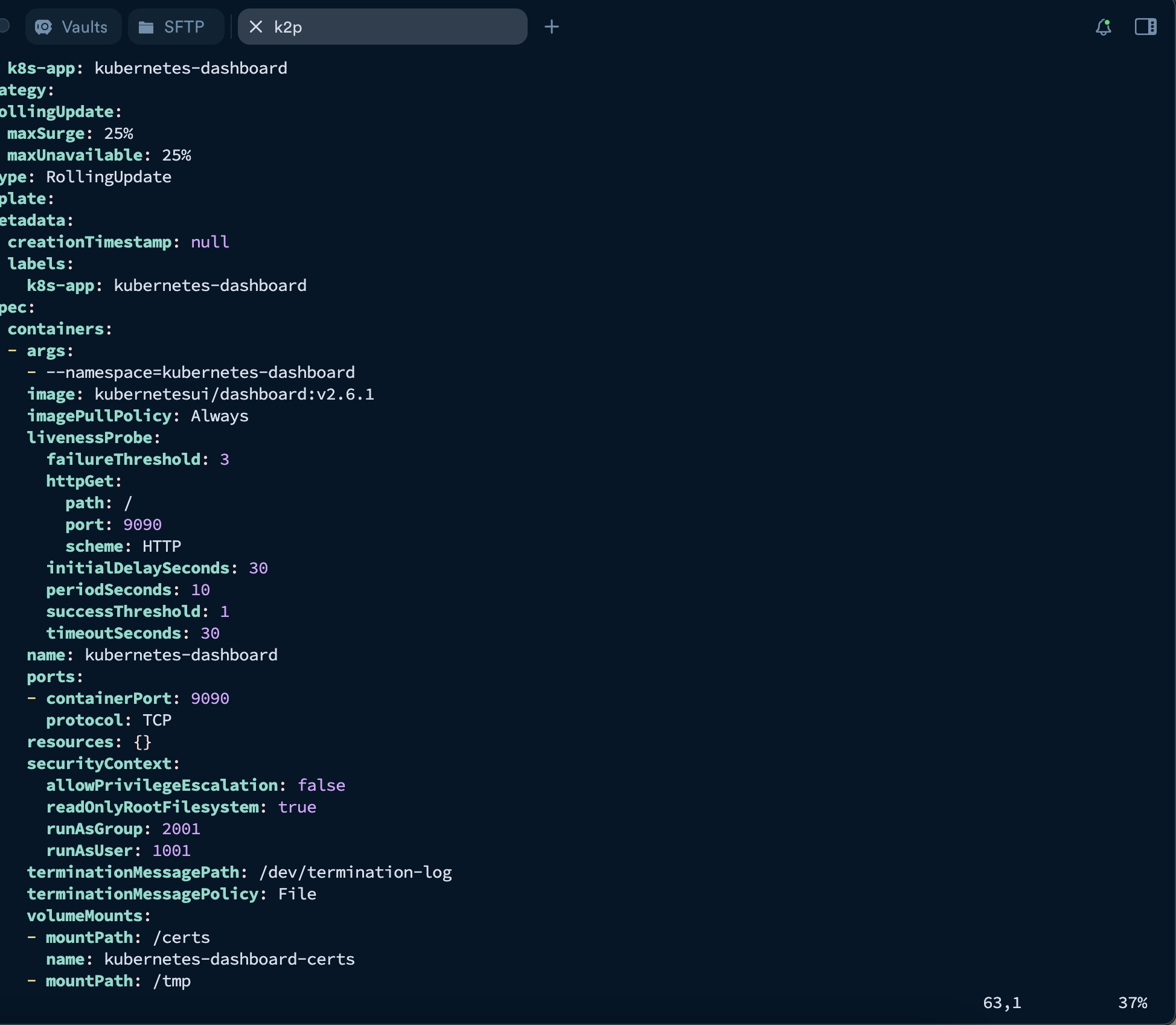Click the image line kubernetesui/dashboard:v2.6.1
1176x1025 pixels.
coord(234,394)
